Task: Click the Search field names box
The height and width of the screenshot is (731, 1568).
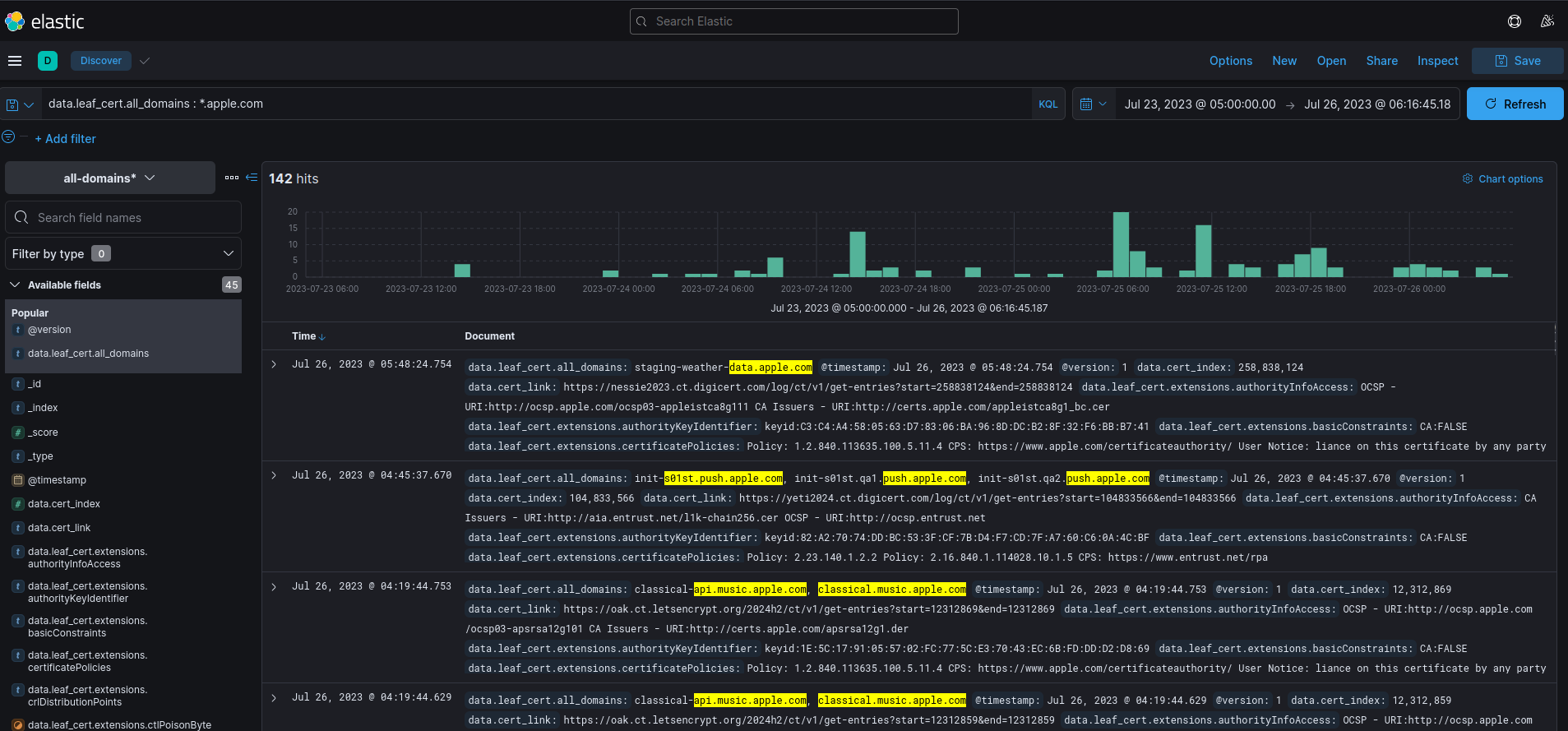Action: coord(123,217)
